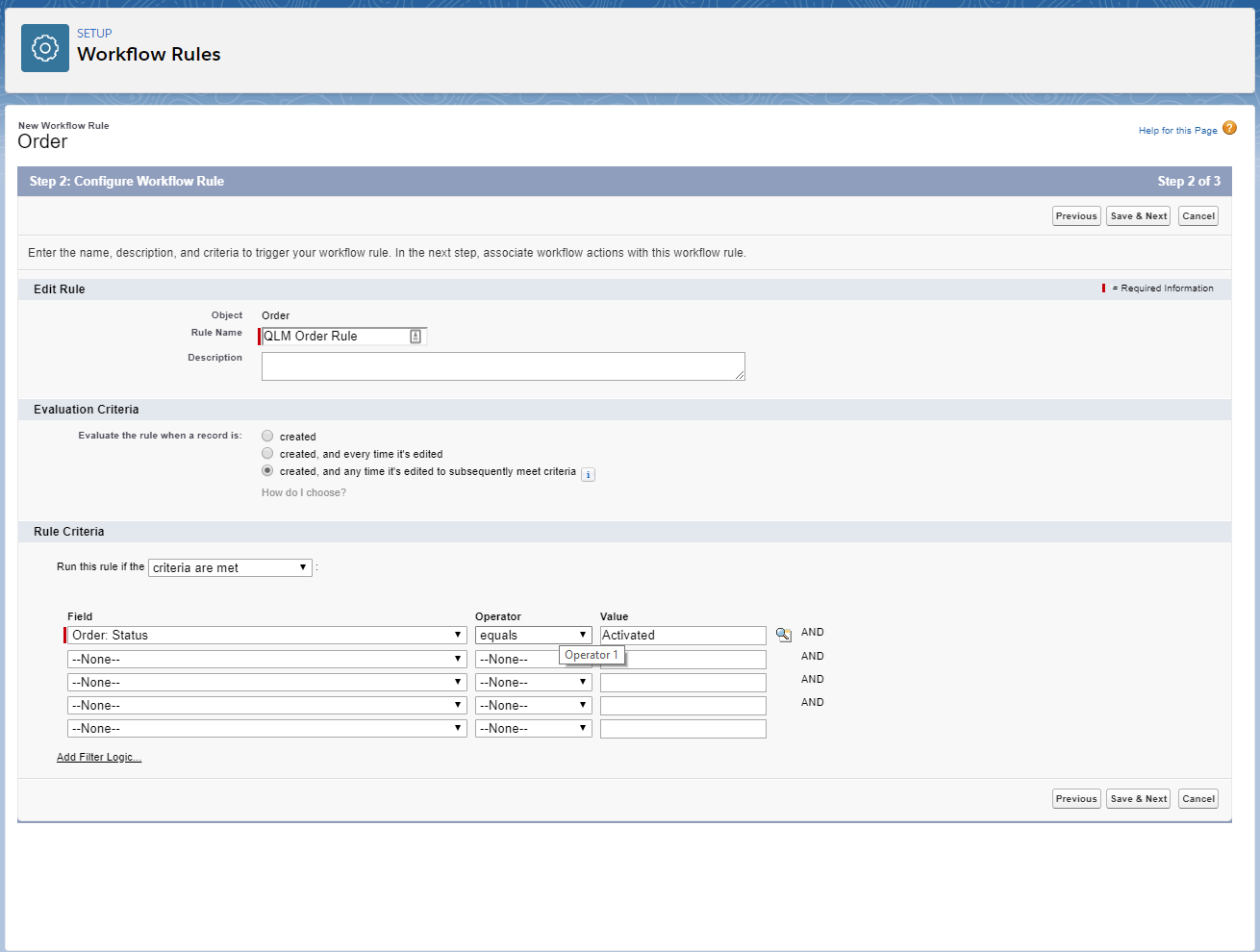Open the fourth row operator dropdown

pos(534,705)
